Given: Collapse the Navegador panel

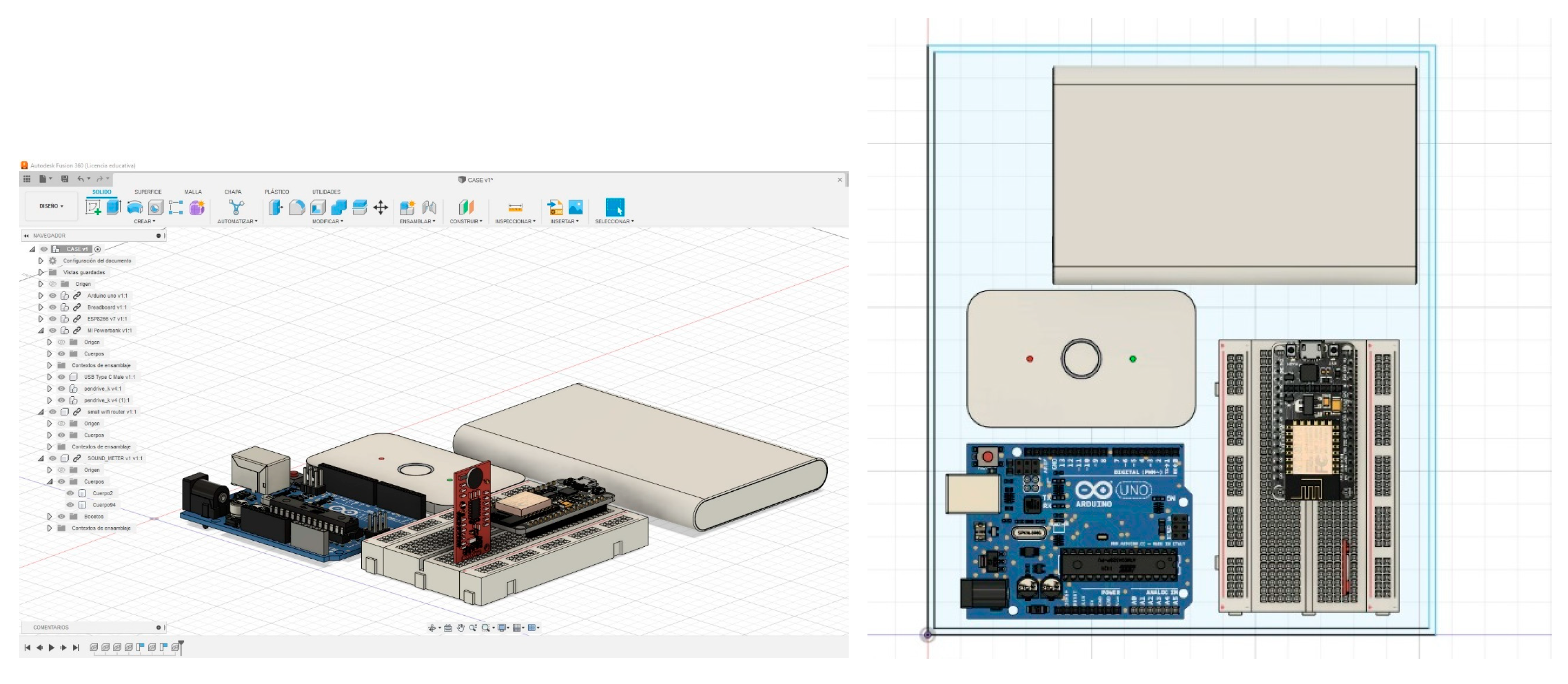Looking at the screenshot, I should (x=26, y=235).
